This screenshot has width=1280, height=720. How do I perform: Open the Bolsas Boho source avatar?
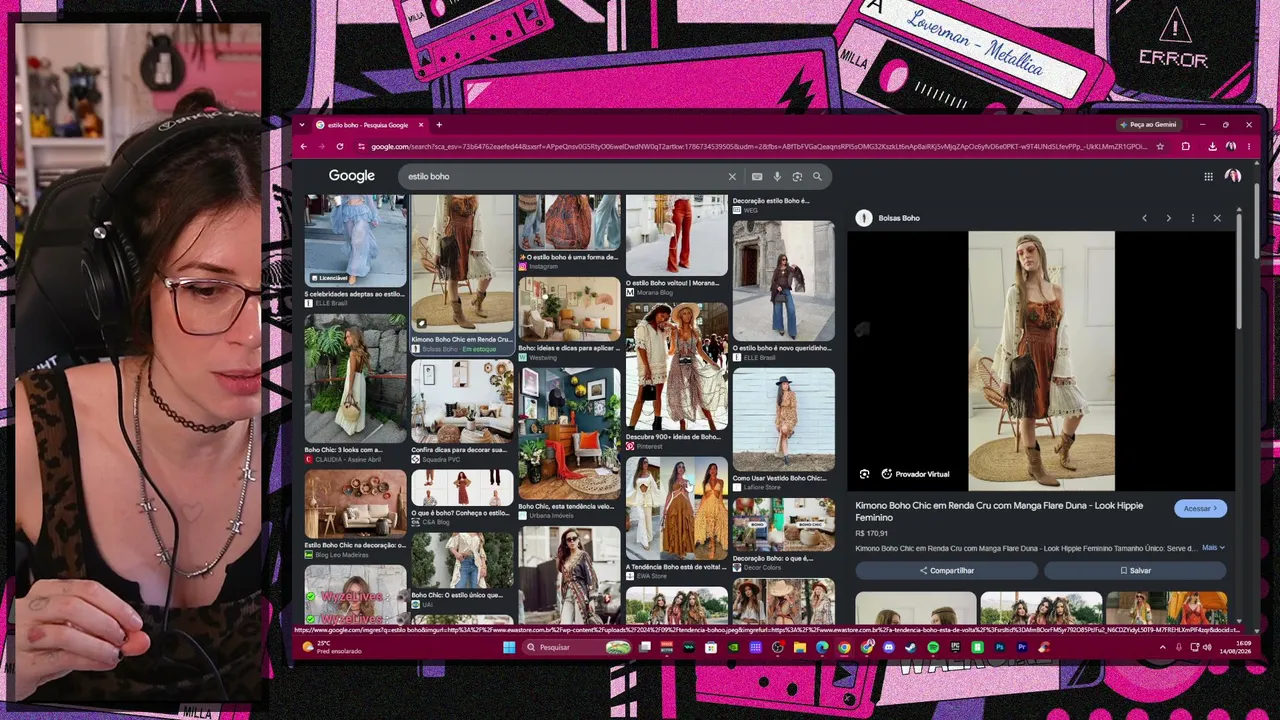(x=864, y=218)
